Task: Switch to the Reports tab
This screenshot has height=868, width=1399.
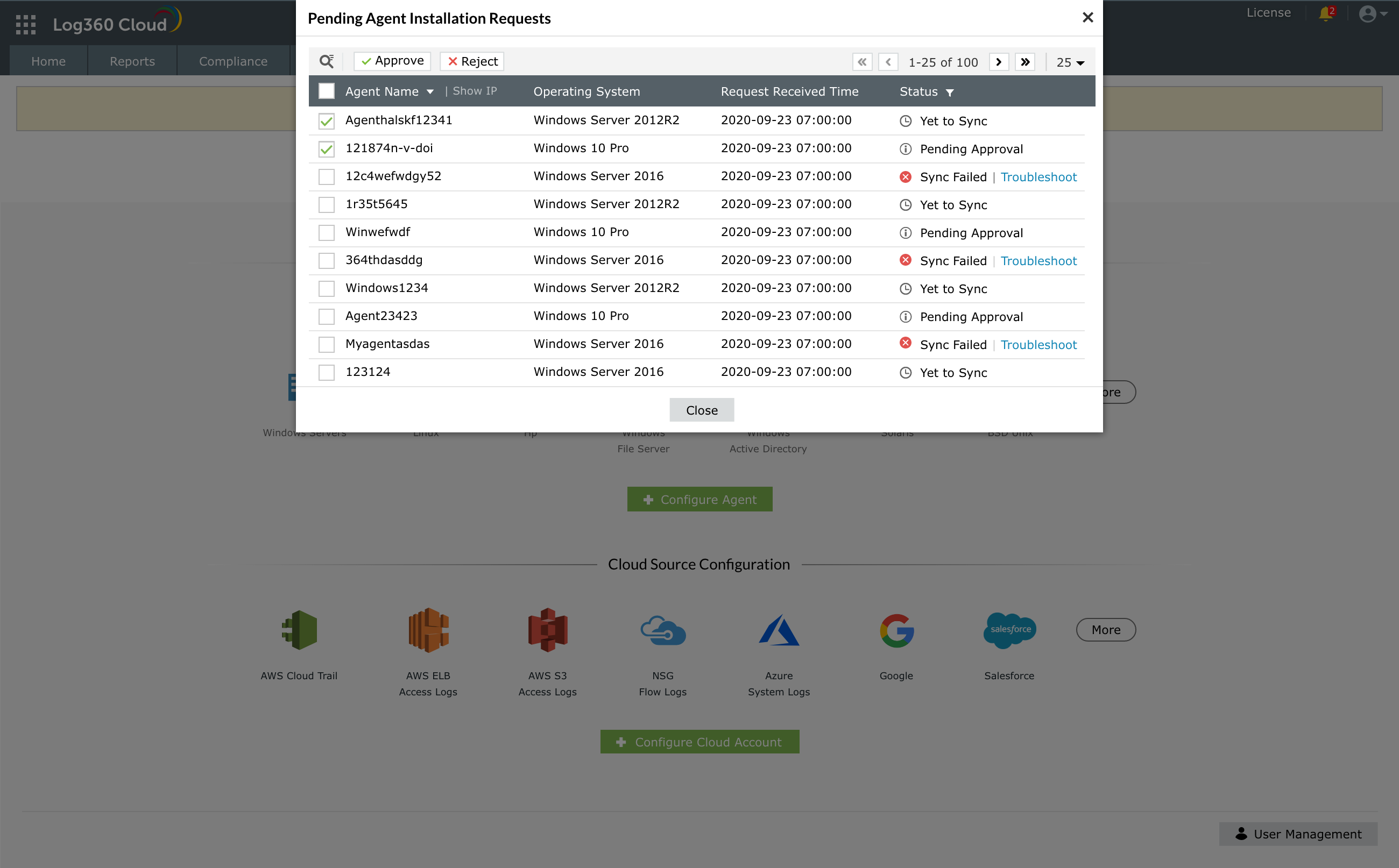Action: click(132, 61)
